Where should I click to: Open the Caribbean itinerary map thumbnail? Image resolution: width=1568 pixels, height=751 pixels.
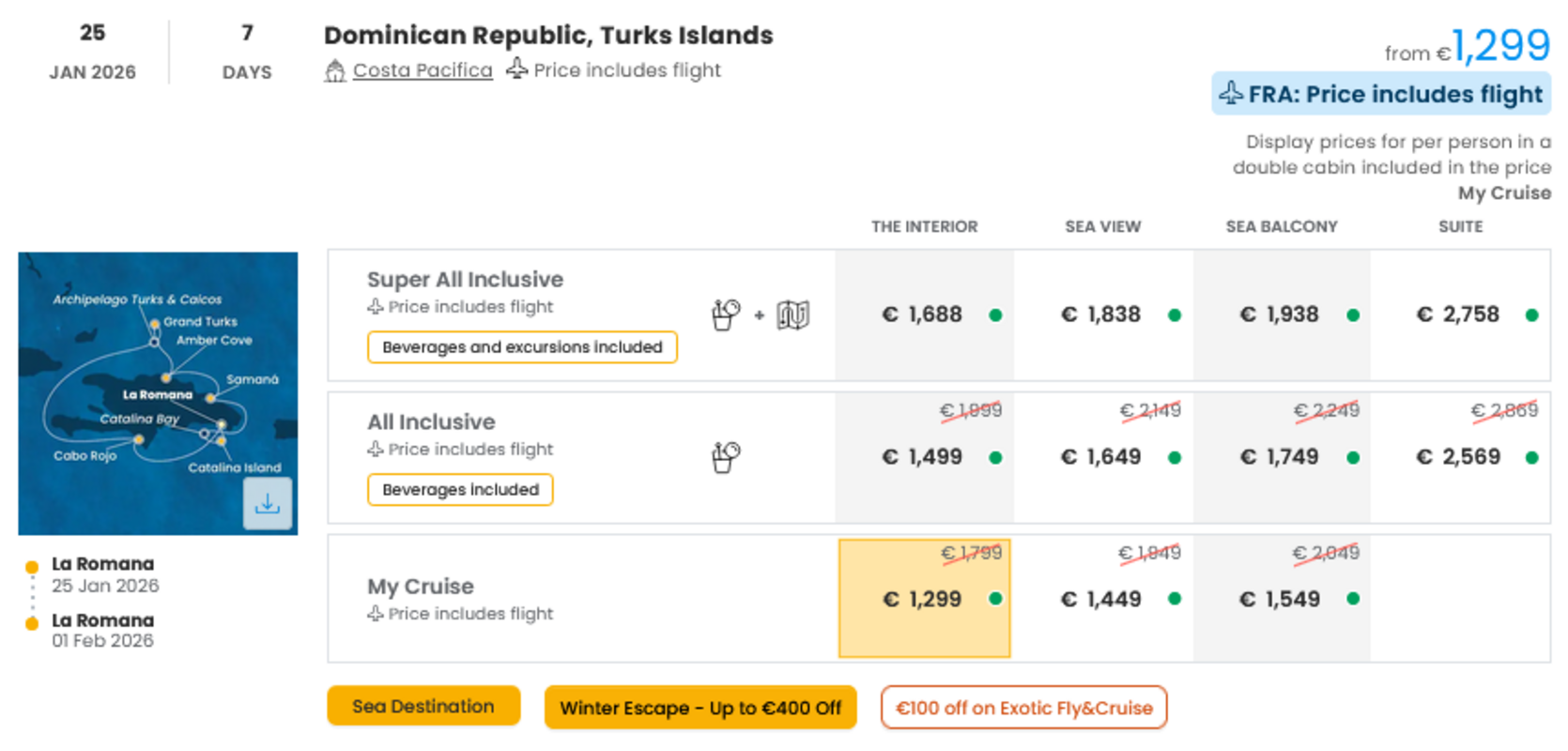158,393
